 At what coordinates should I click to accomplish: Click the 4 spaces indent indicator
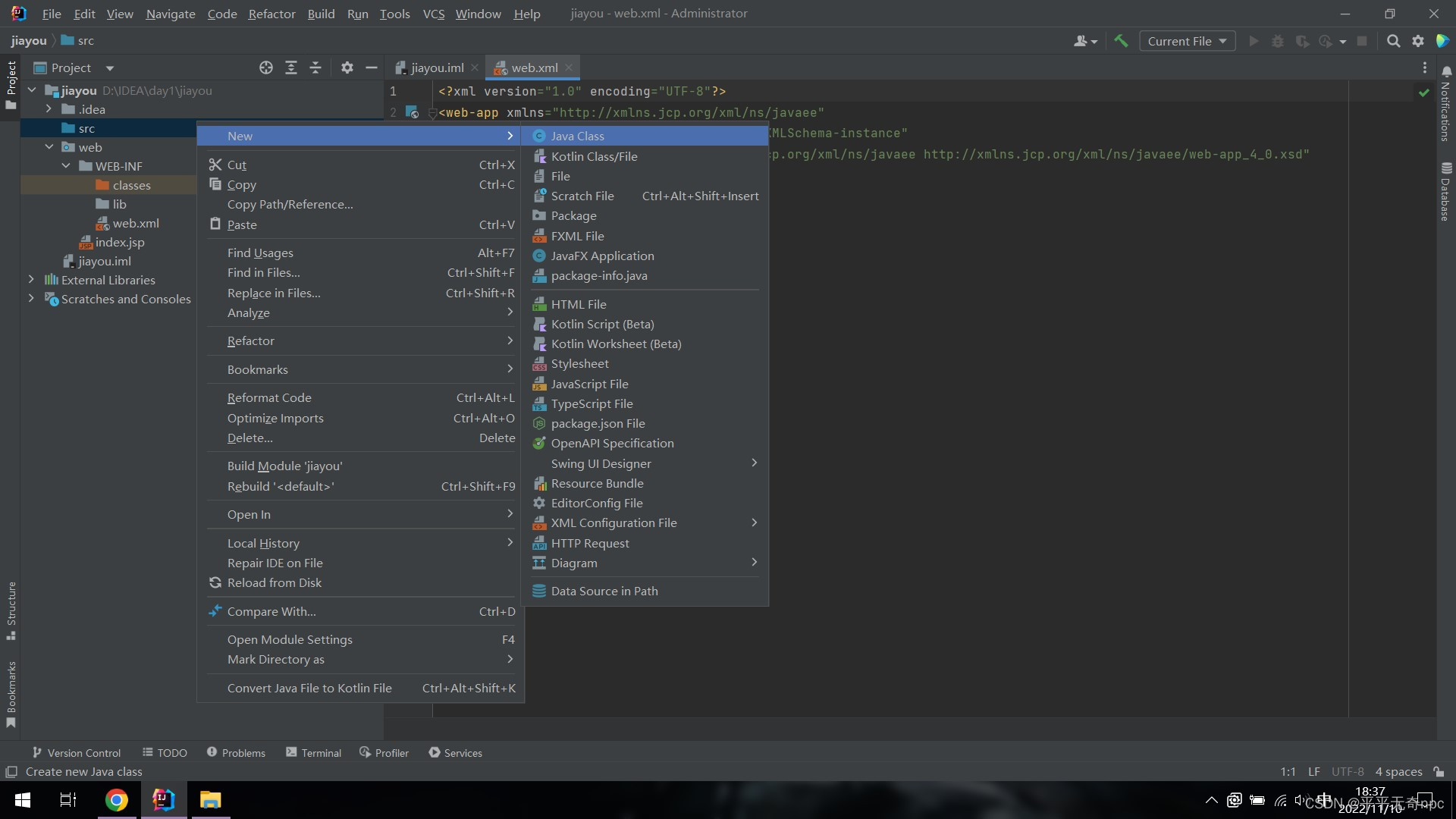[1398, 771]
